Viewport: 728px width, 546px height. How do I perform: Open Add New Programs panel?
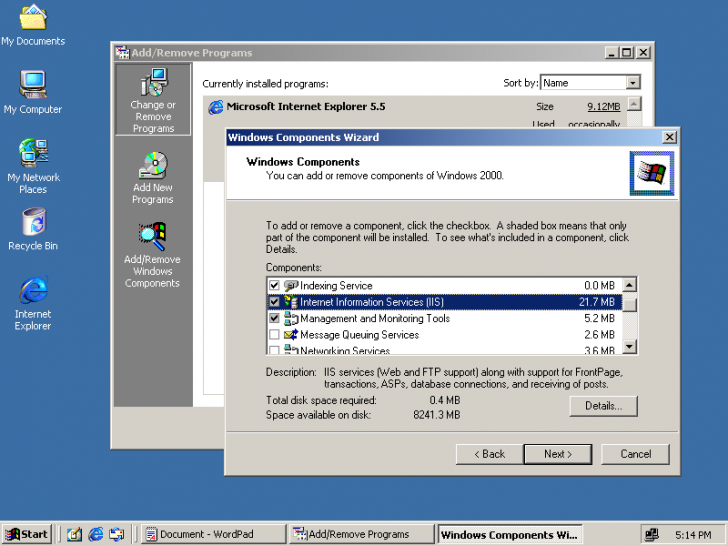coord(153,166)
